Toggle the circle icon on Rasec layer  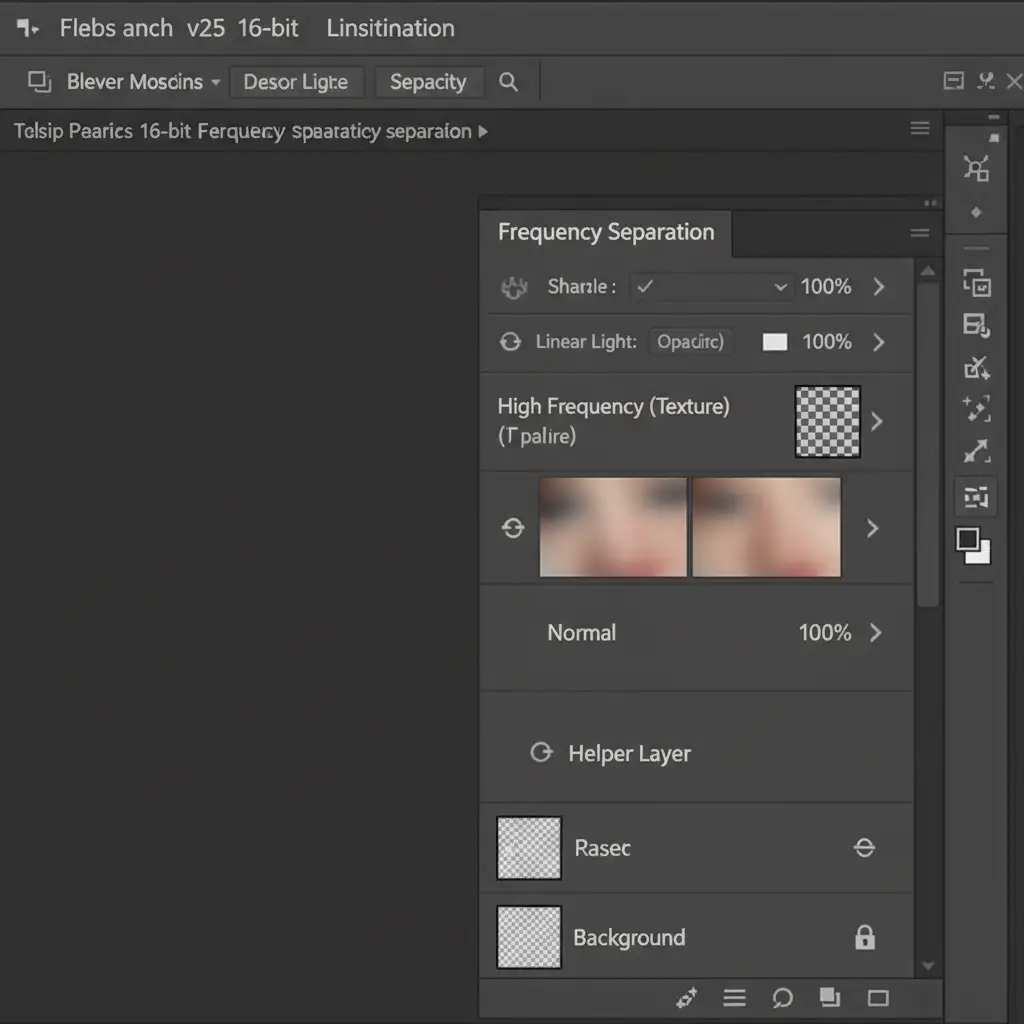[x=864, y=848]
